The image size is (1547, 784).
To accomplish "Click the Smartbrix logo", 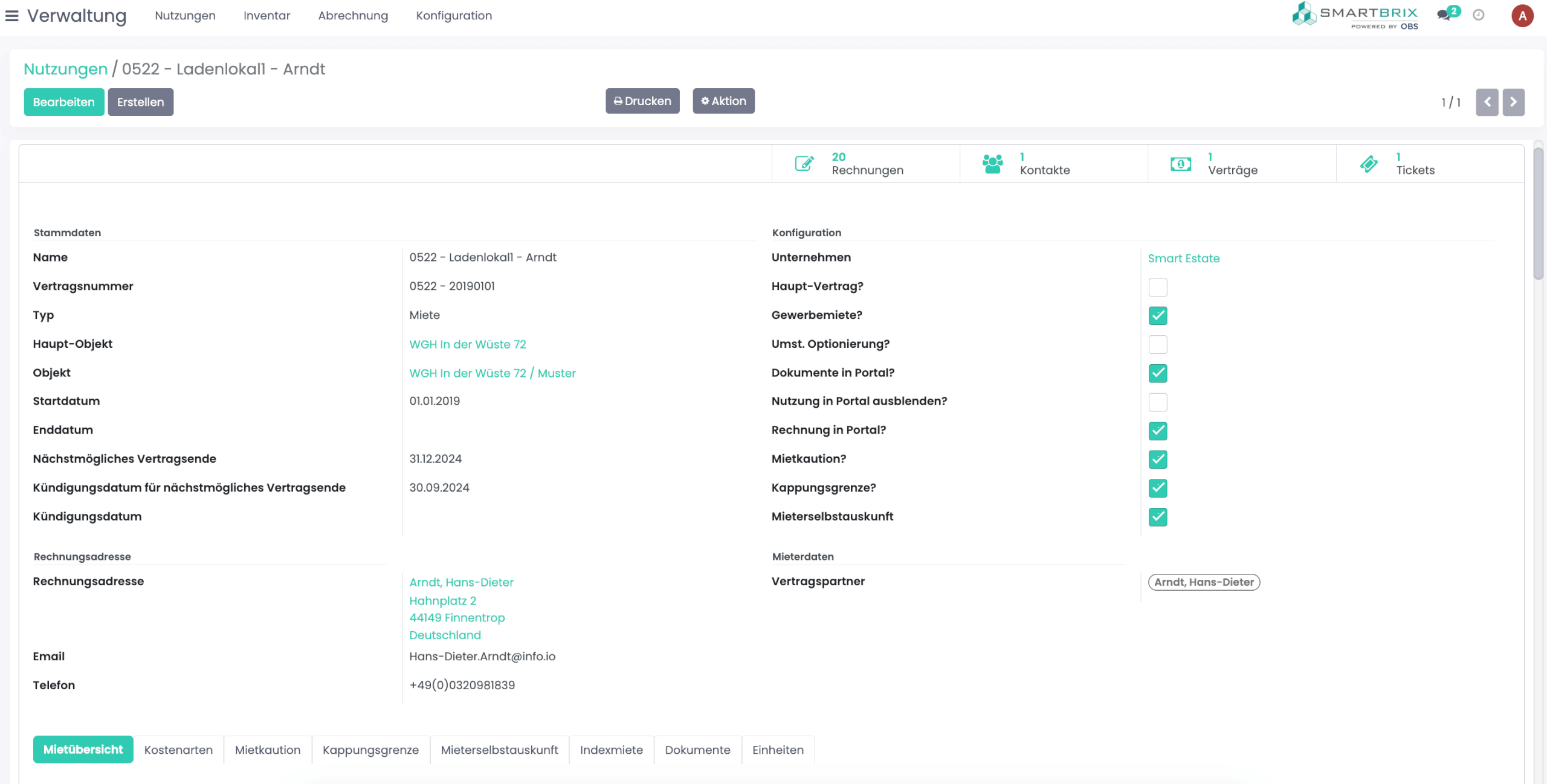I will click(1355, 16).
